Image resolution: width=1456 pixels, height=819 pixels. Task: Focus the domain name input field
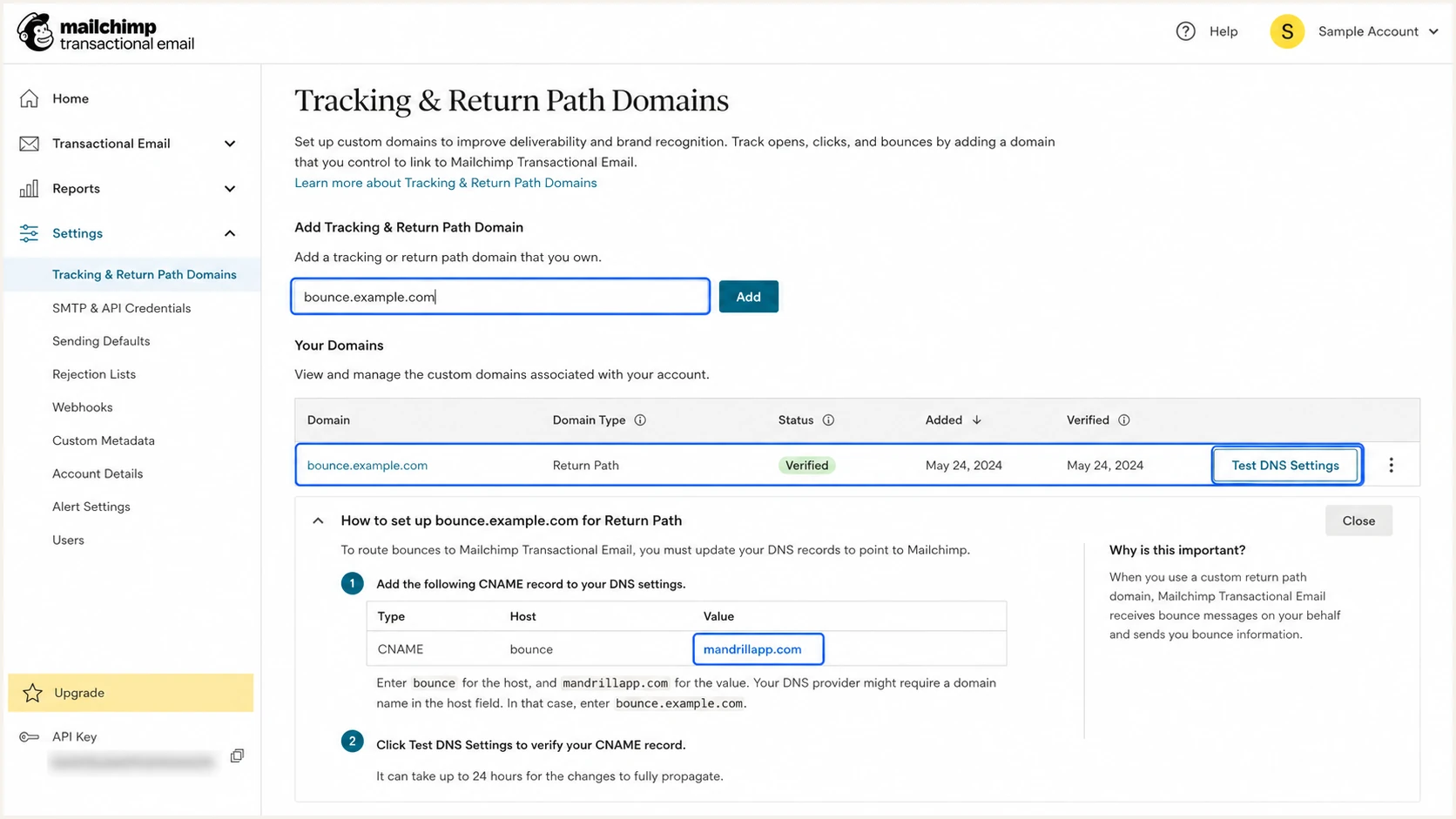coord(501,297)
